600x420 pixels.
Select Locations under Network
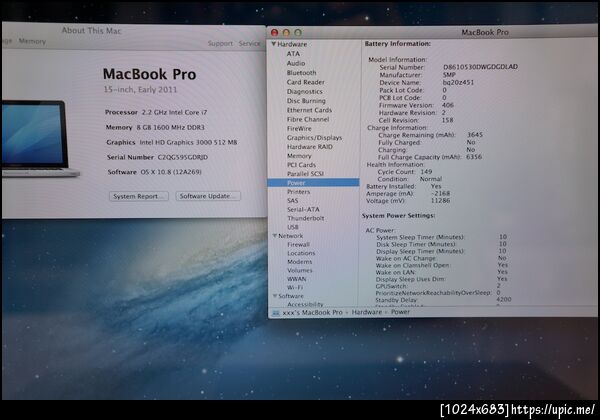pos(301,253)
